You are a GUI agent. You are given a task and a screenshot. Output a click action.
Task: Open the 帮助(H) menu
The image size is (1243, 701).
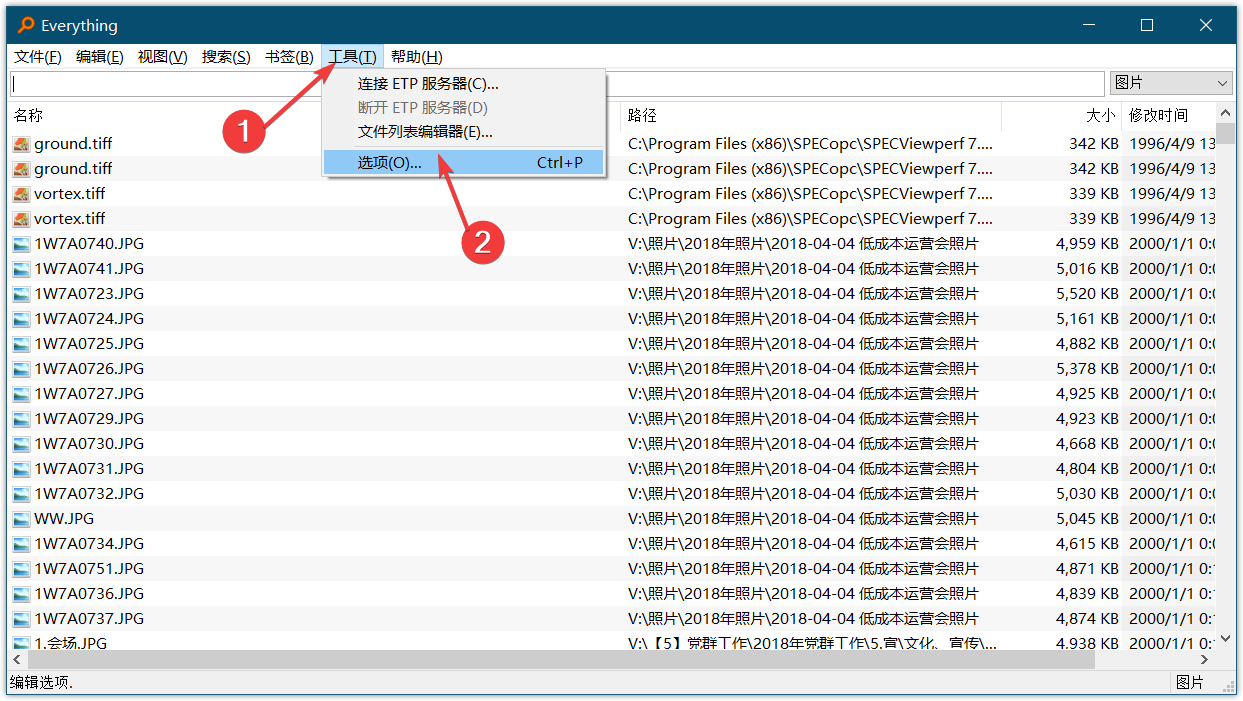click(x=417, y=57)
